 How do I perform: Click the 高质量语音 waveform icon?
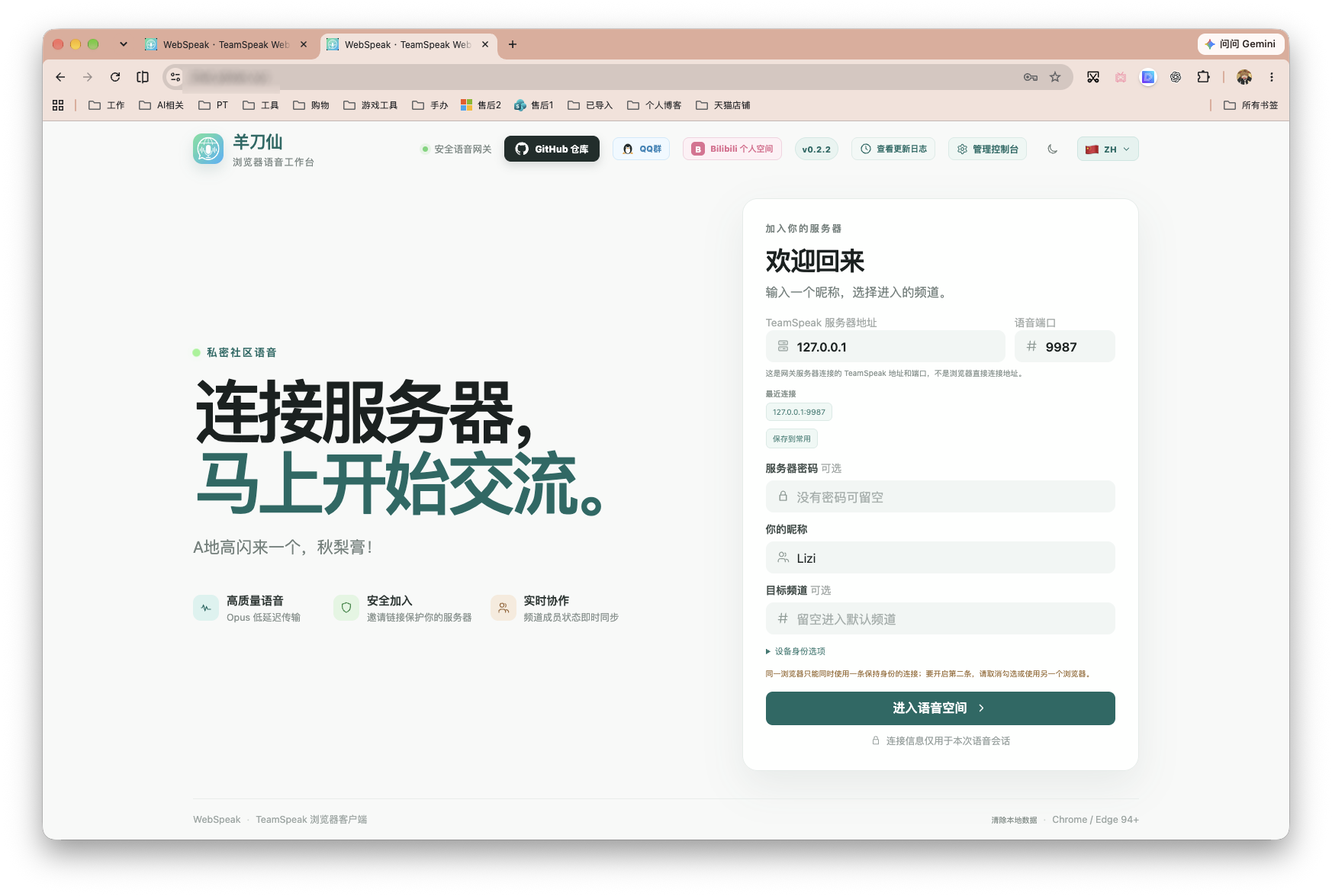pyautogui.click(x=206, y=608)
